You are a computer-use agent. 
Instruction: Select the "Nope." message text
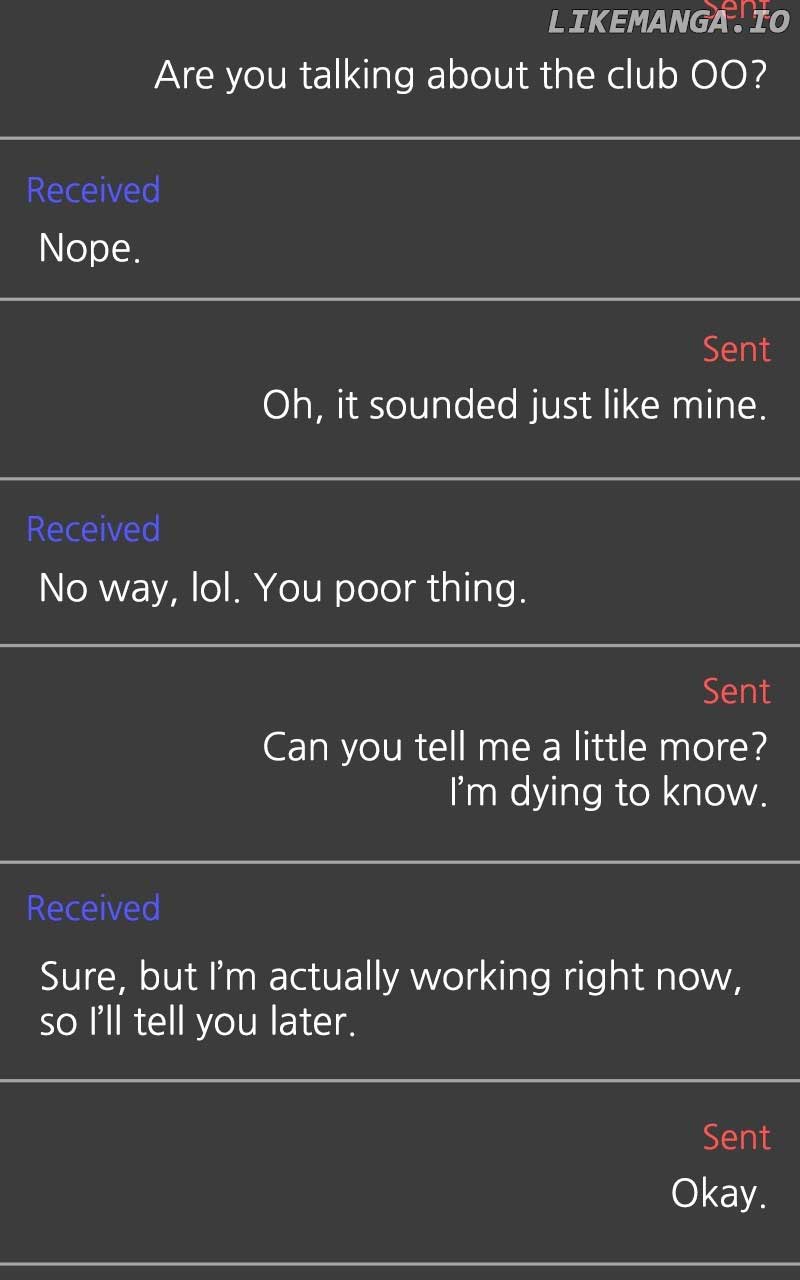click(89, 248)
